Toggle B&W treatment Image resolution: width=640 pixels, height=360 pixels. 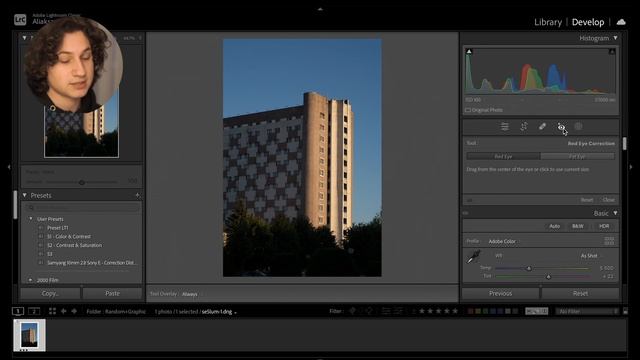pos(578,226)
